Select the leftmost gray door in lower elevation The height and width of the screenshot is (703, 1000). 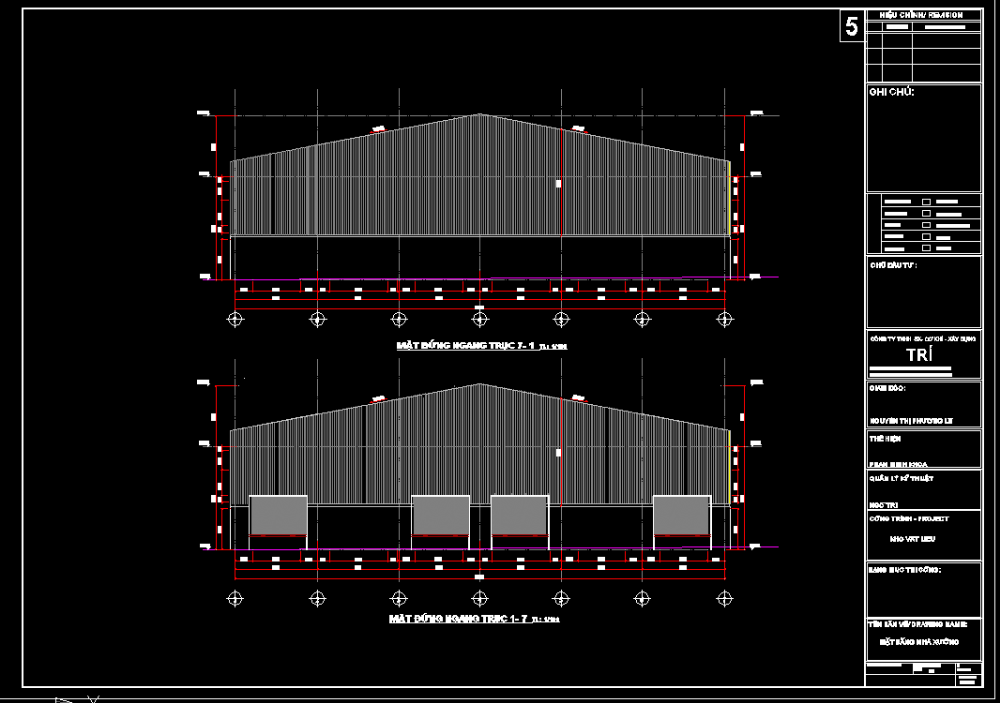click(278, 515)
